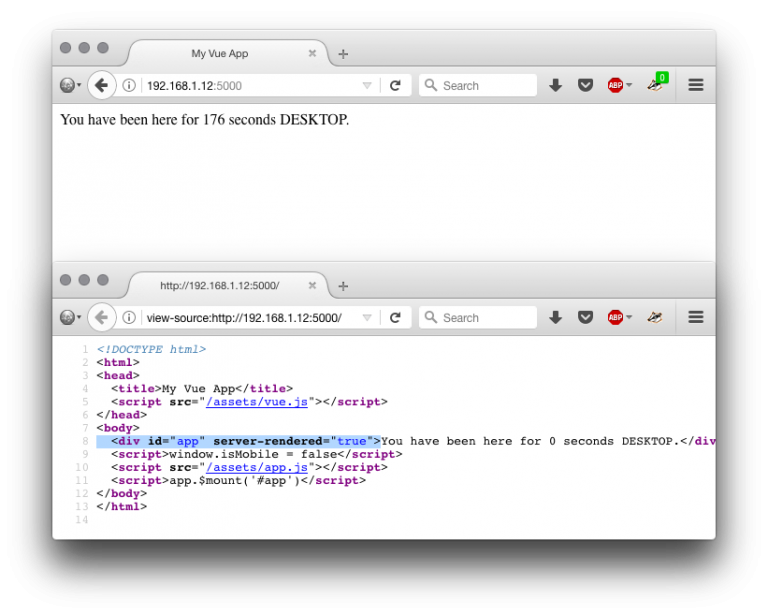The width and height of the screenshot is (768, 615).
Task: Open site info icon in the view-source window
Action: (x=129, y=318)
